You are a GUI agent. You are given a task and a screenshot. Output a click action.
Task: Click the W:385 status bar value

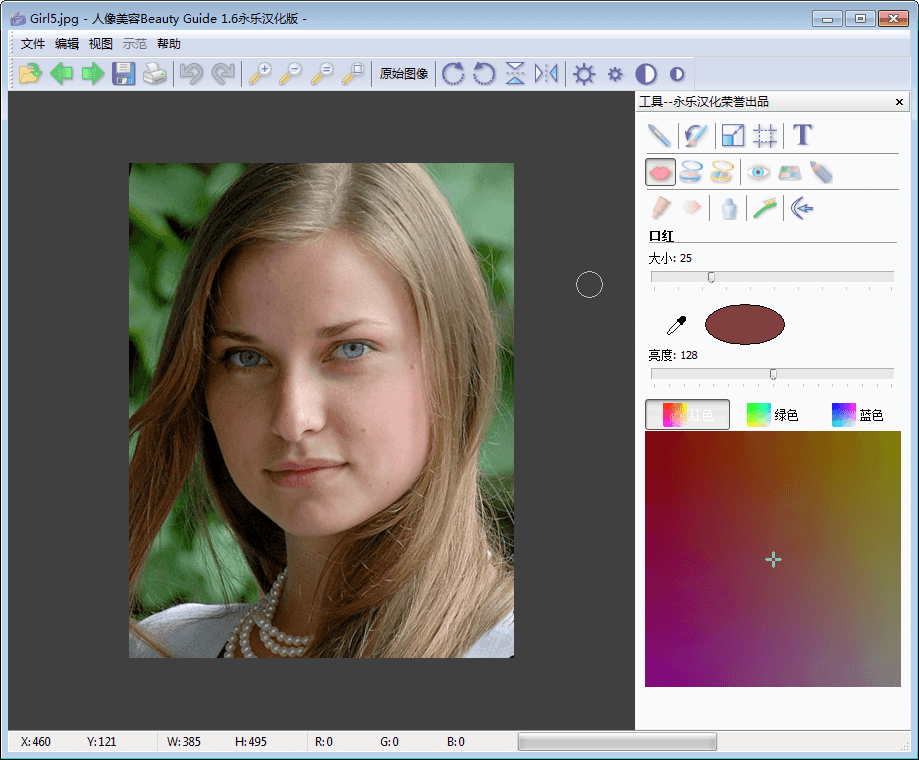coord(183,742)
